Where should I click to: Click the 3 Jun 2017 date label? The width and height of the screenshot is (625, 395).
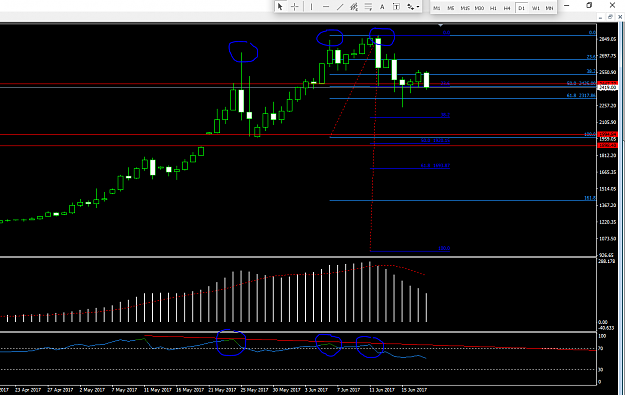point(316,390)
